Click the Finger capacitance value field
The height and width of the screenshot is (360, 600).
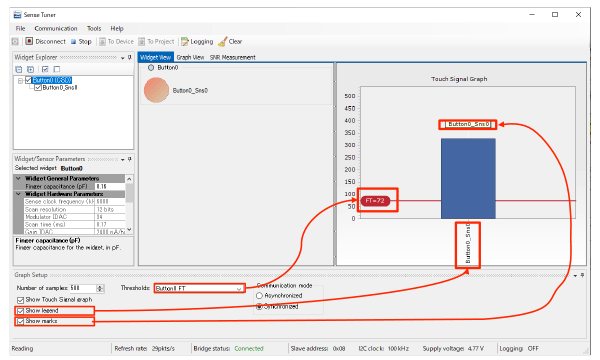point(109,186)
